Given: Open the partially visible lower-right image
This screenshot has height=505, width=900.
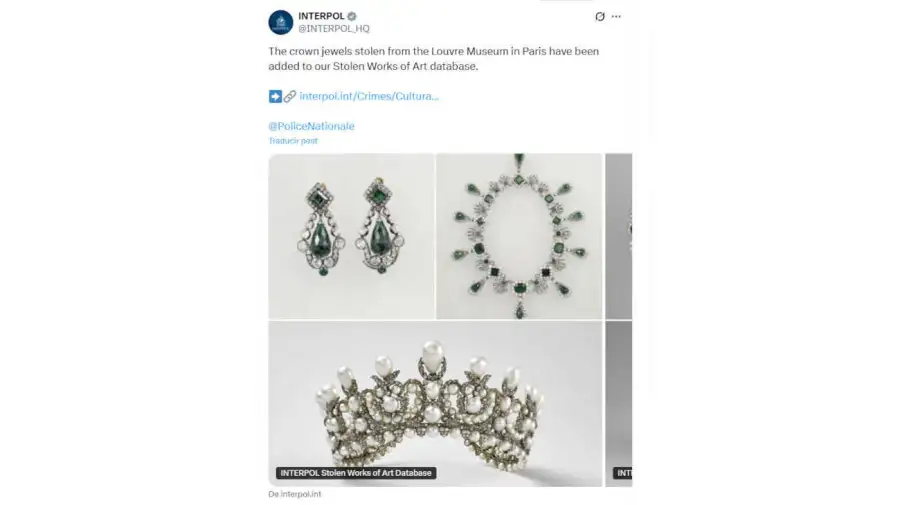Looking at the screenshot, I should point(619,403).
